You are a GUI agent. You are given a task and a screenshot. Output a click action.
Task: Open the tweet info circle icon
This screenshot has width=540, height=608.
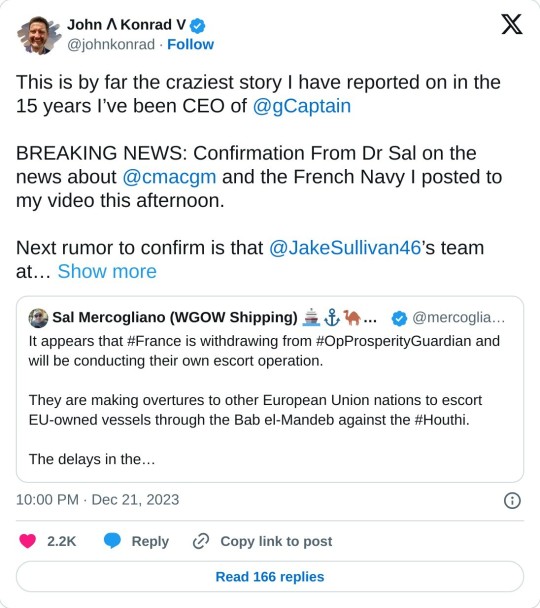[512, 500]
